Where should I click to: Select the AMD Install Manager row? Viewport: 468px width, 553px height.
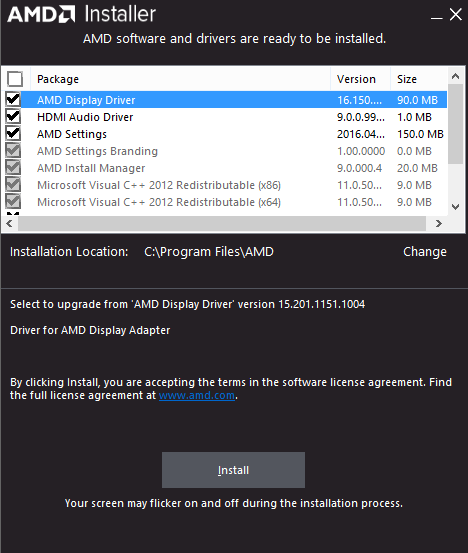[234, 168]
